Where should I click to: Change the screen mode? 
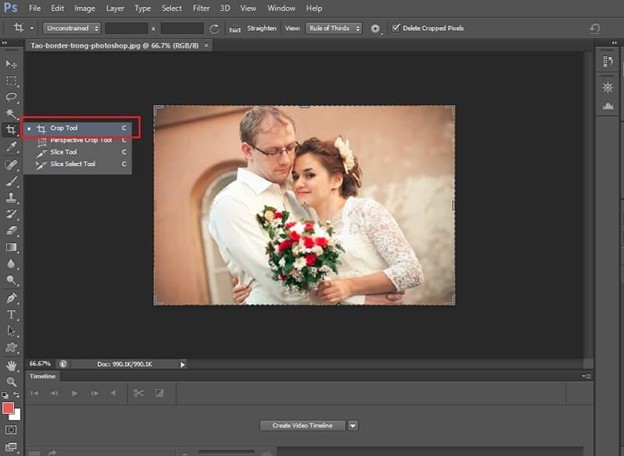tap(11, 447)
